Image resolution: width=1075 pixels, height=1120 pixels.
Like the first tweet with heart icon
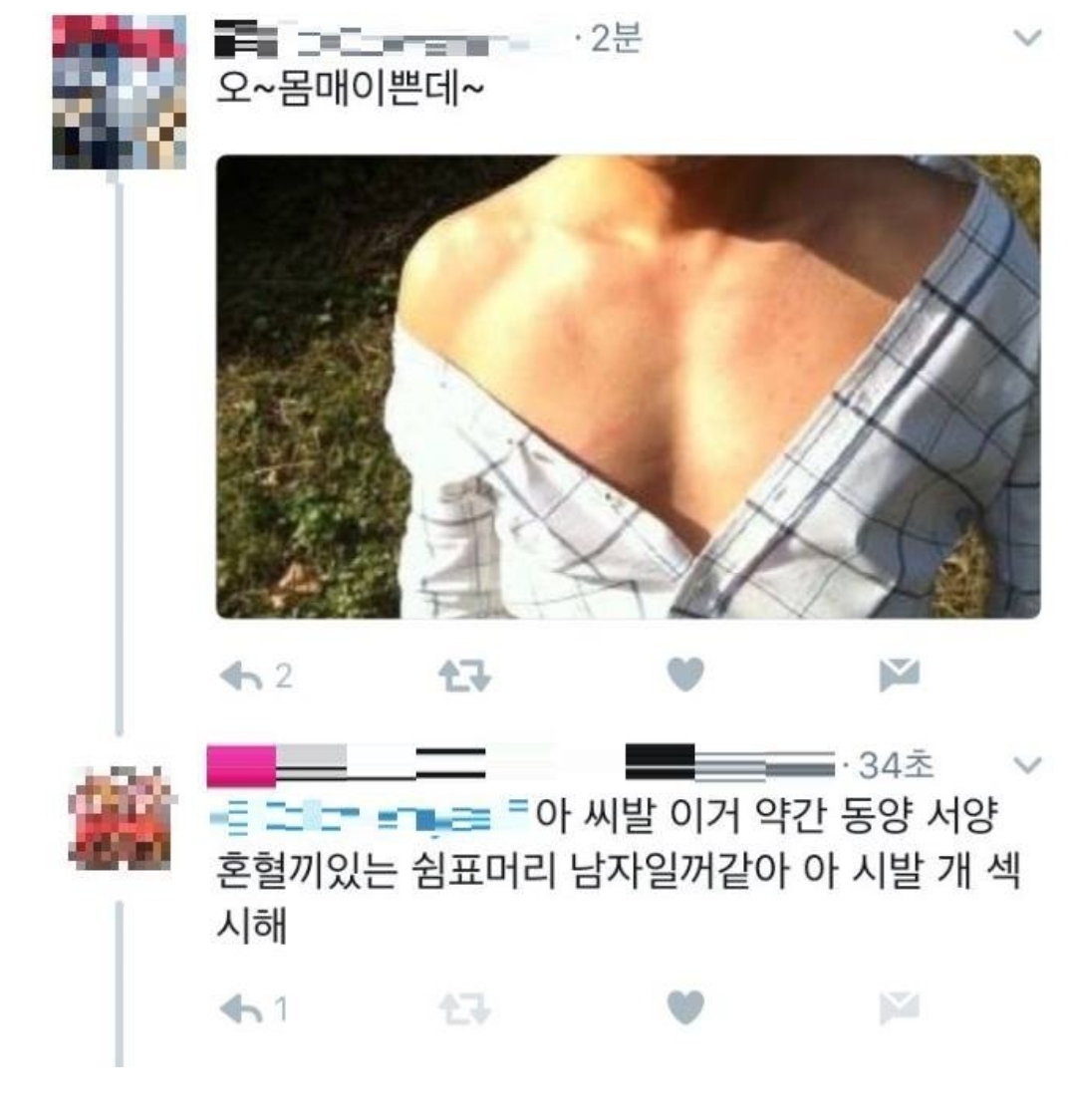(x=685, y=675)
